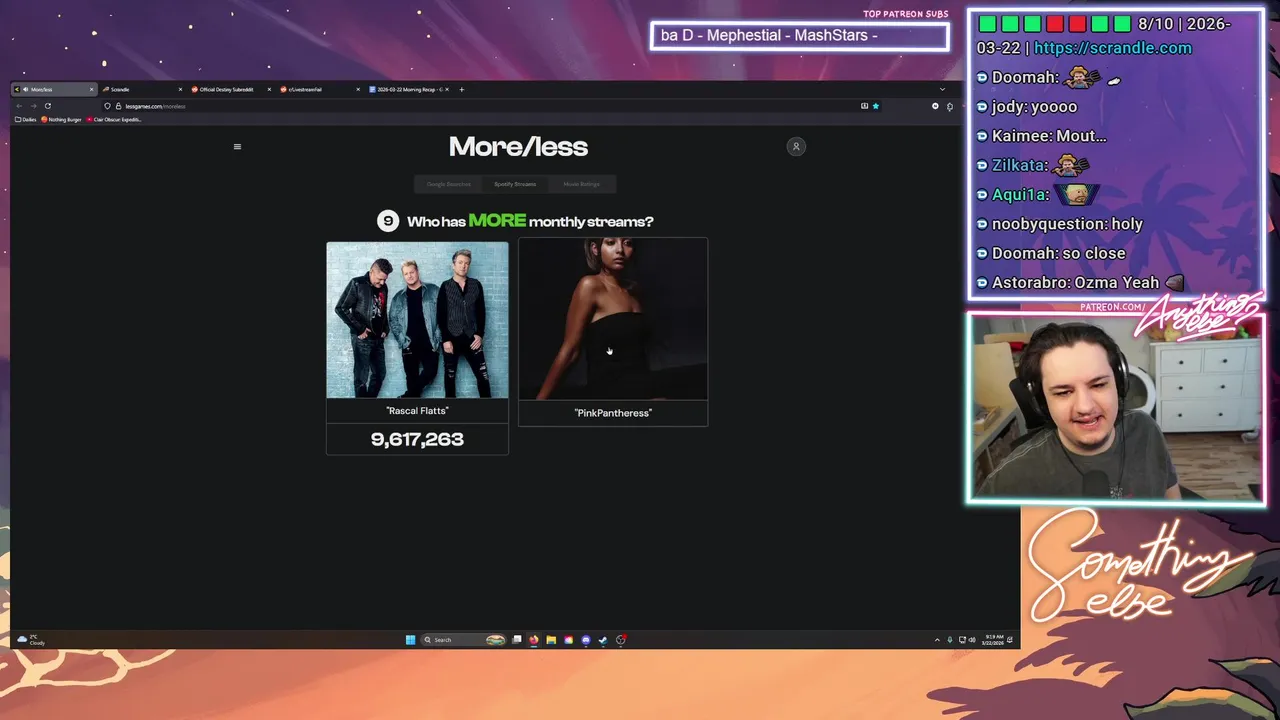Open OBS from the taskbar
The width and height of the screenshot is (1280, 720).
click(621, 640)
